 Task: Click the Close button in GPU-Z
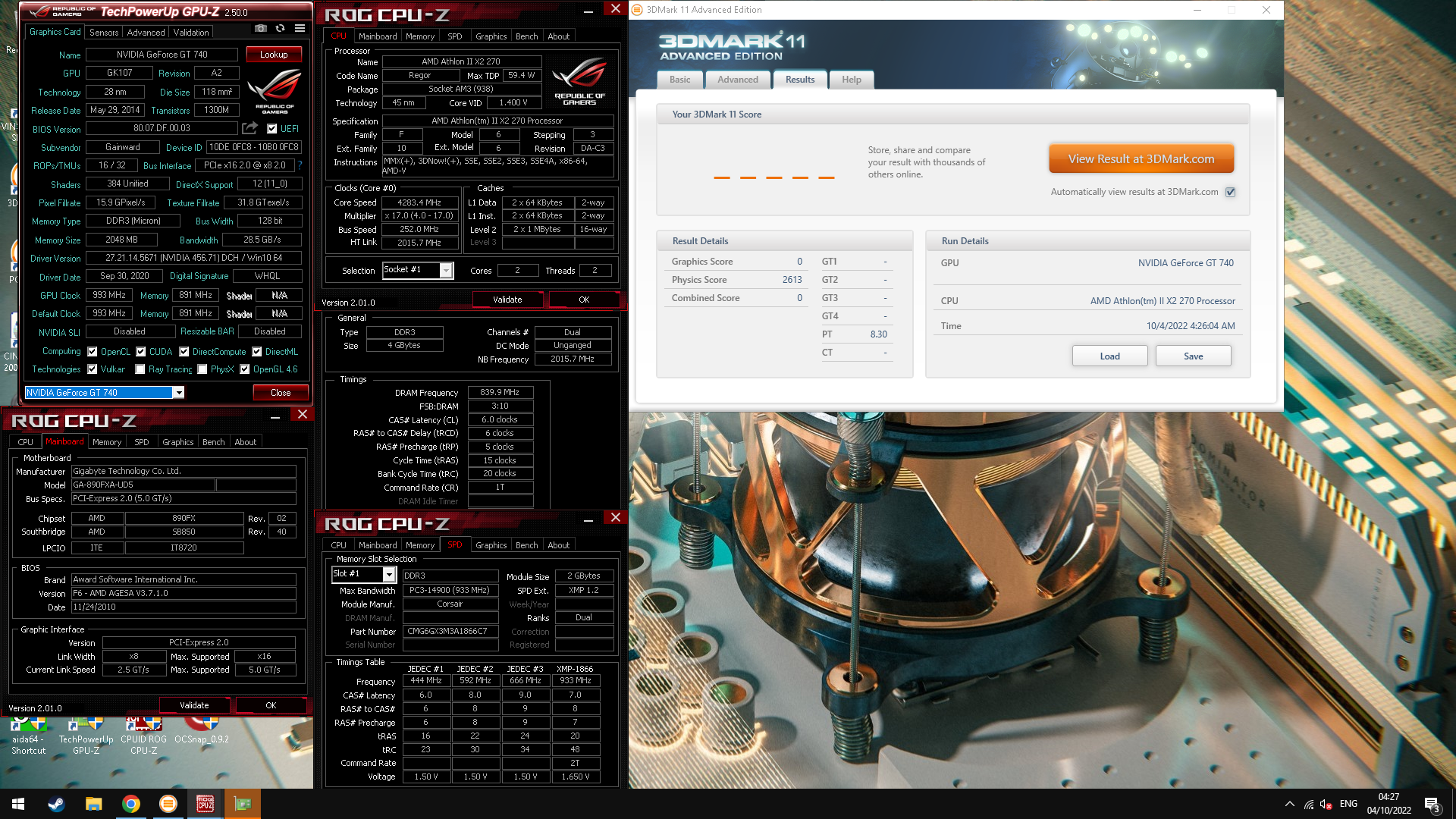click(x=281, y=393)
